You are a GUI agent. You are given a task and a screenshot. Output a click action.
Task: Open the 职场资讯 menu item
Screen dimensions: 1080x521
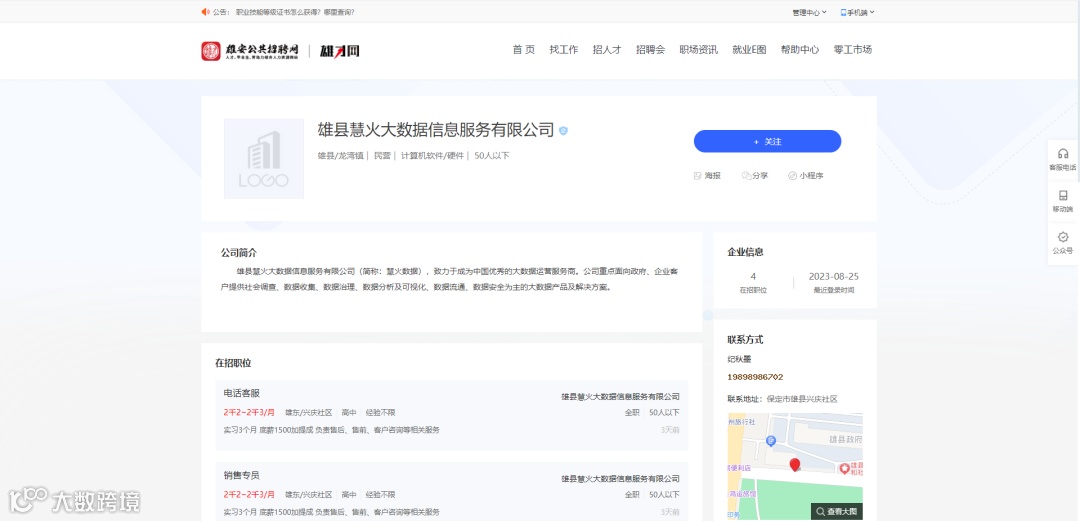698,50
